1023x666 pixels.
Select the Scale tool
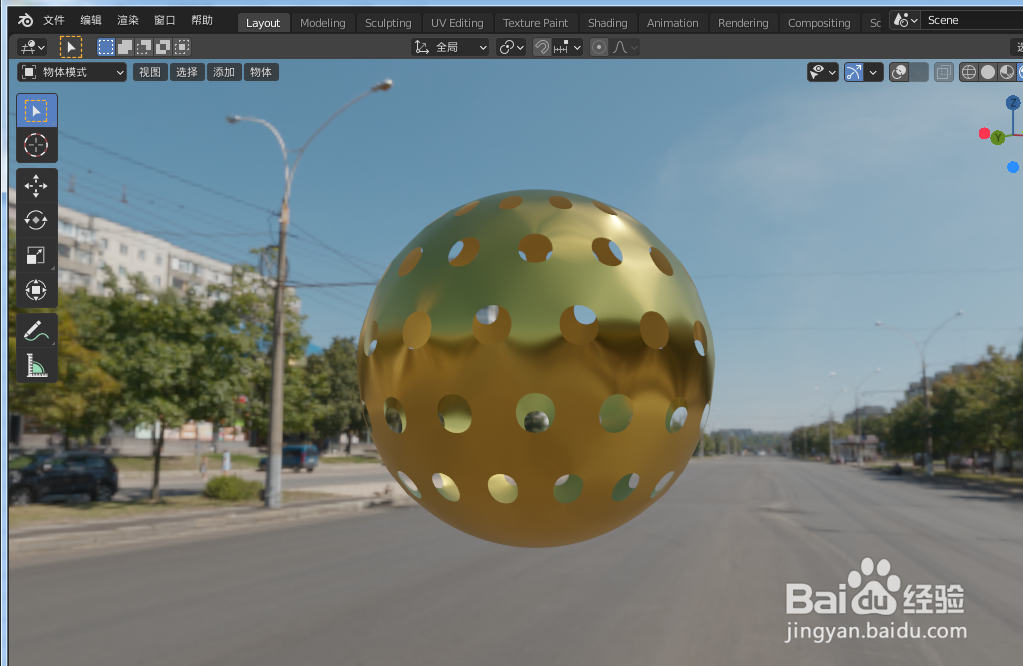(x=37, y=255)
